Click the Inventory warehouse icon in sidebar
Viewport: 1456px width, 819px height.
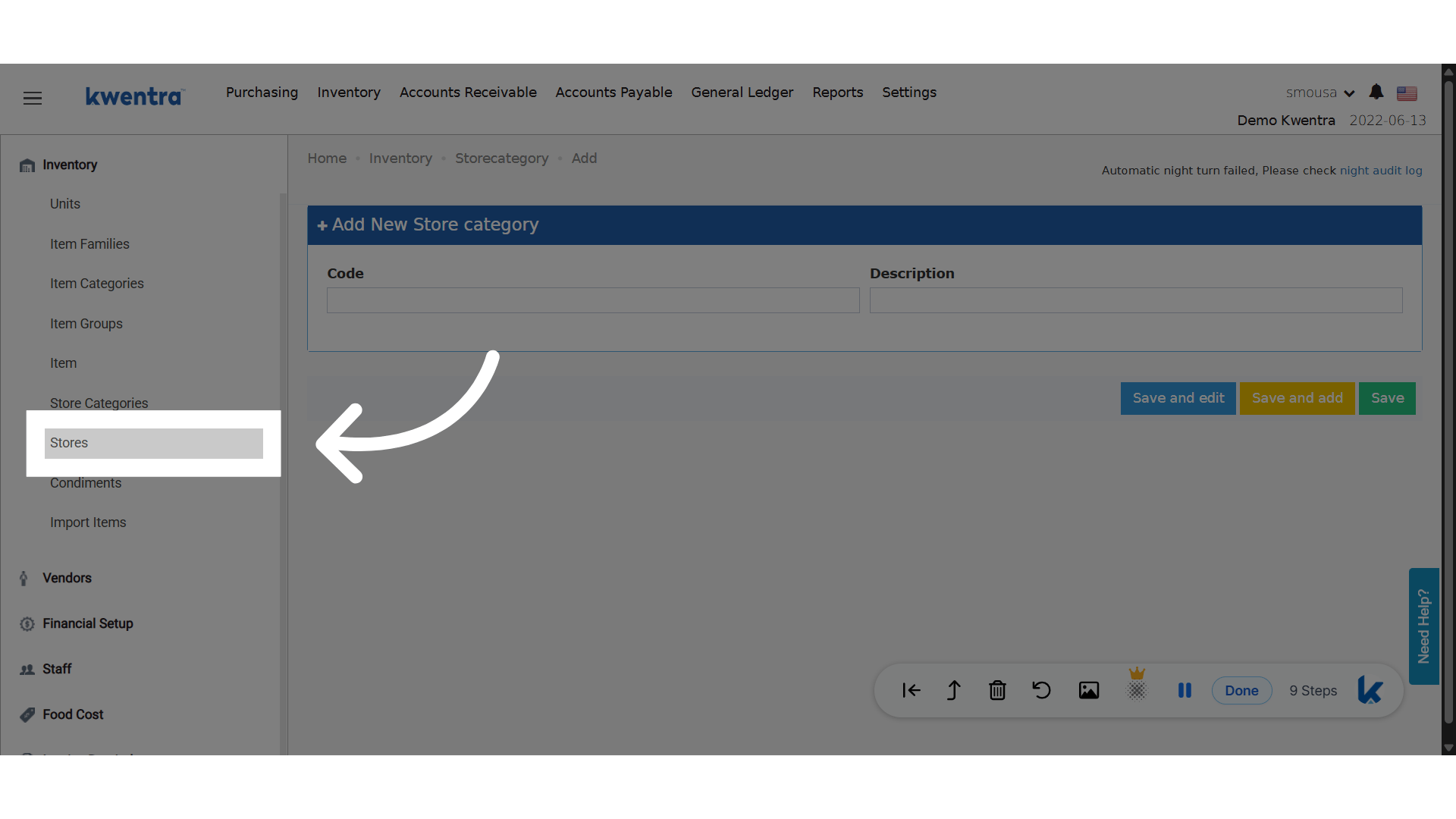point(27,165)
